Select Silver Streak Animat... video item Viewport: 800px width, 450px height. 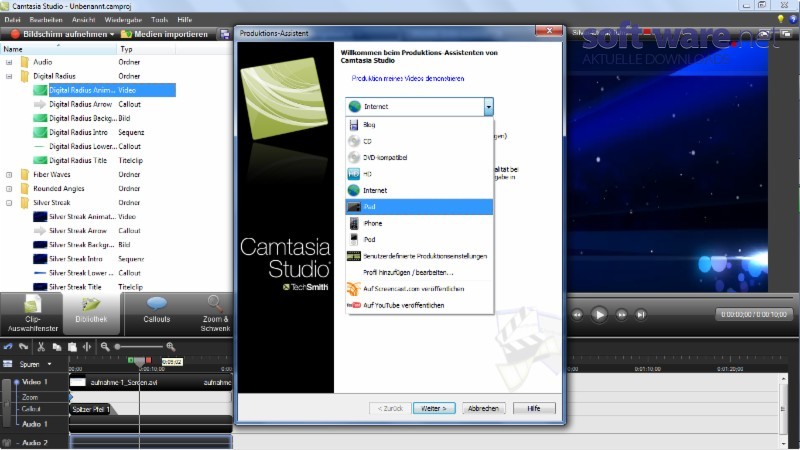82,216
